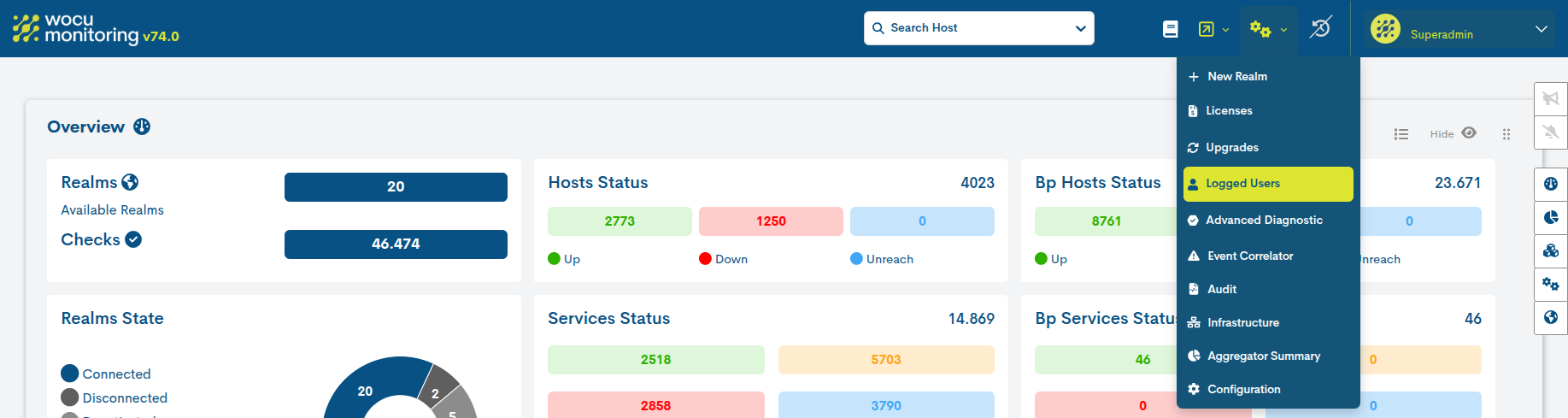Click the Realms State heading
This screenshot has width=1568, height=418.
click(112, 318)
